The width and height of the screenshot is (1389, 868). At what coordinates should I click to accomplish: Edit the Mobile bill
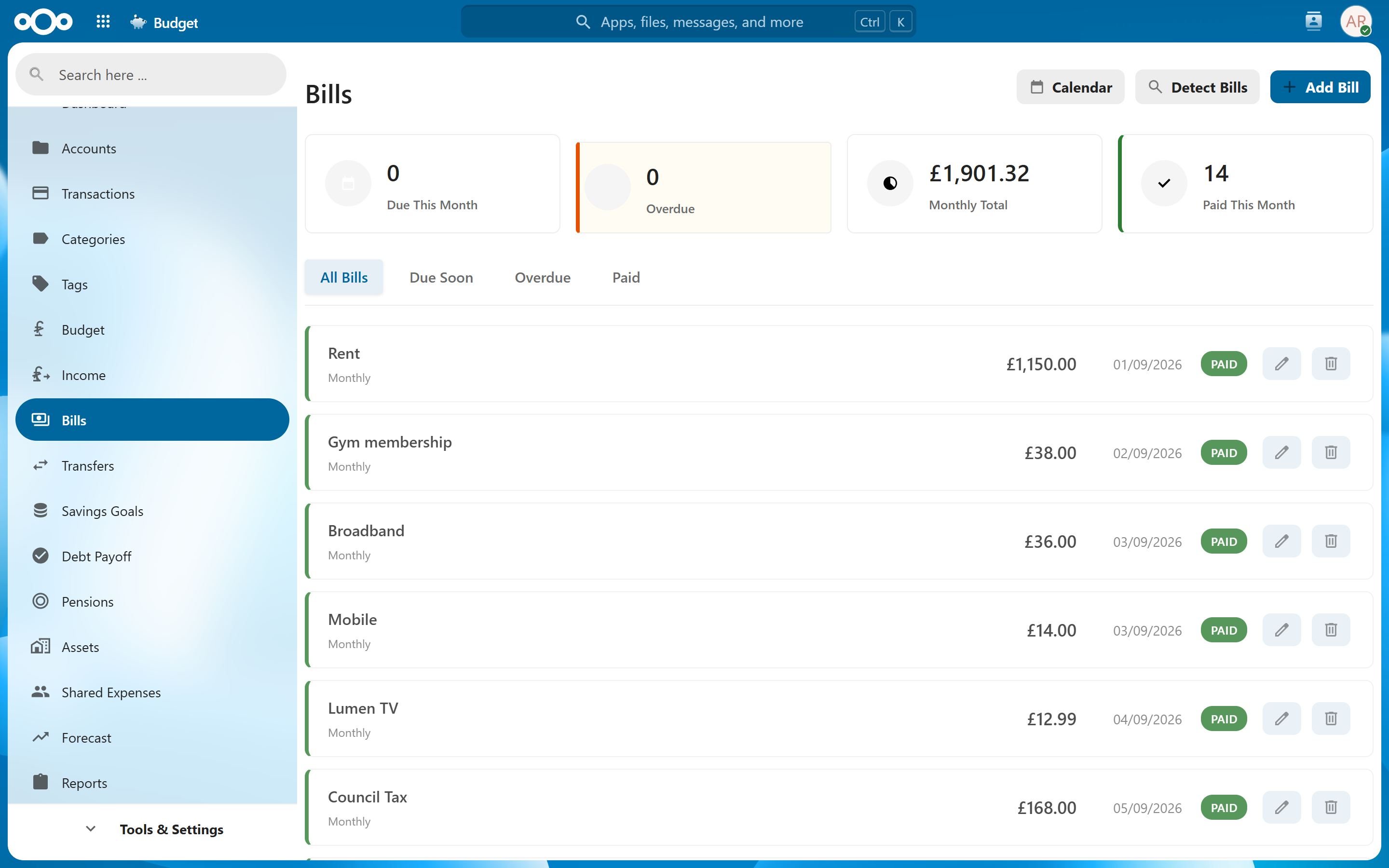(1281, 630)
